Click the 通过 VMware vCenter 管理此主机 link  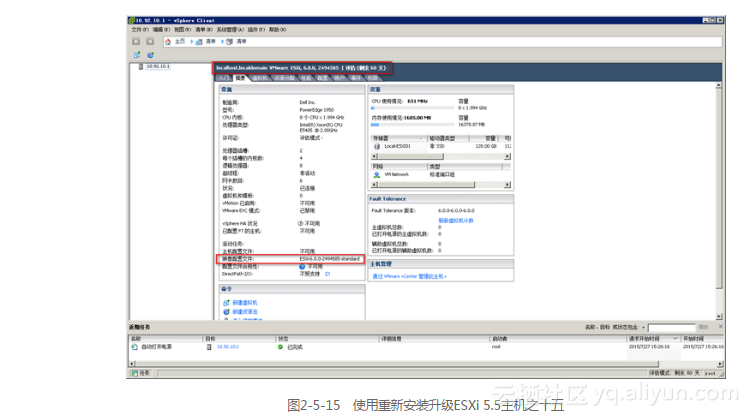tap(409, 276)
